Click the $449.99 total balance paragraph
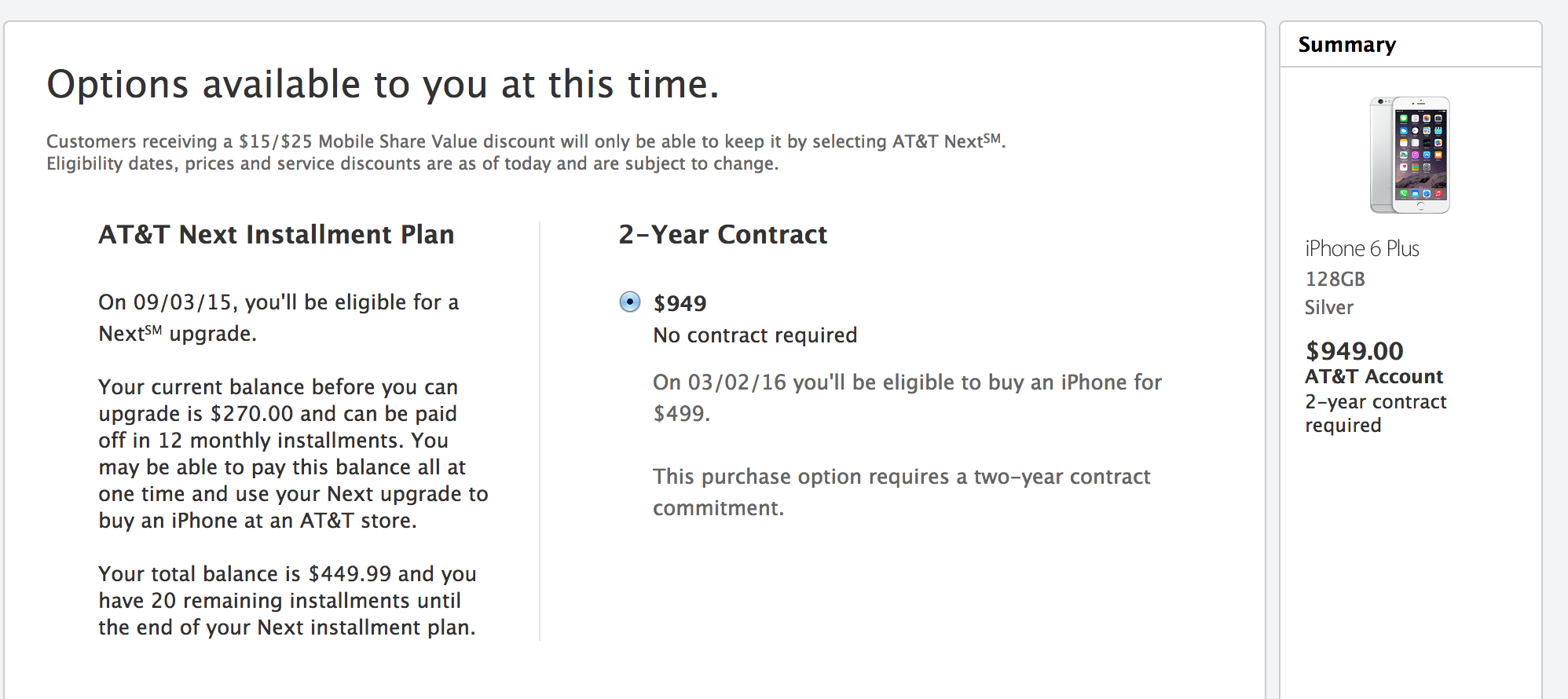 pyautogui.click(x=287, y=600)
